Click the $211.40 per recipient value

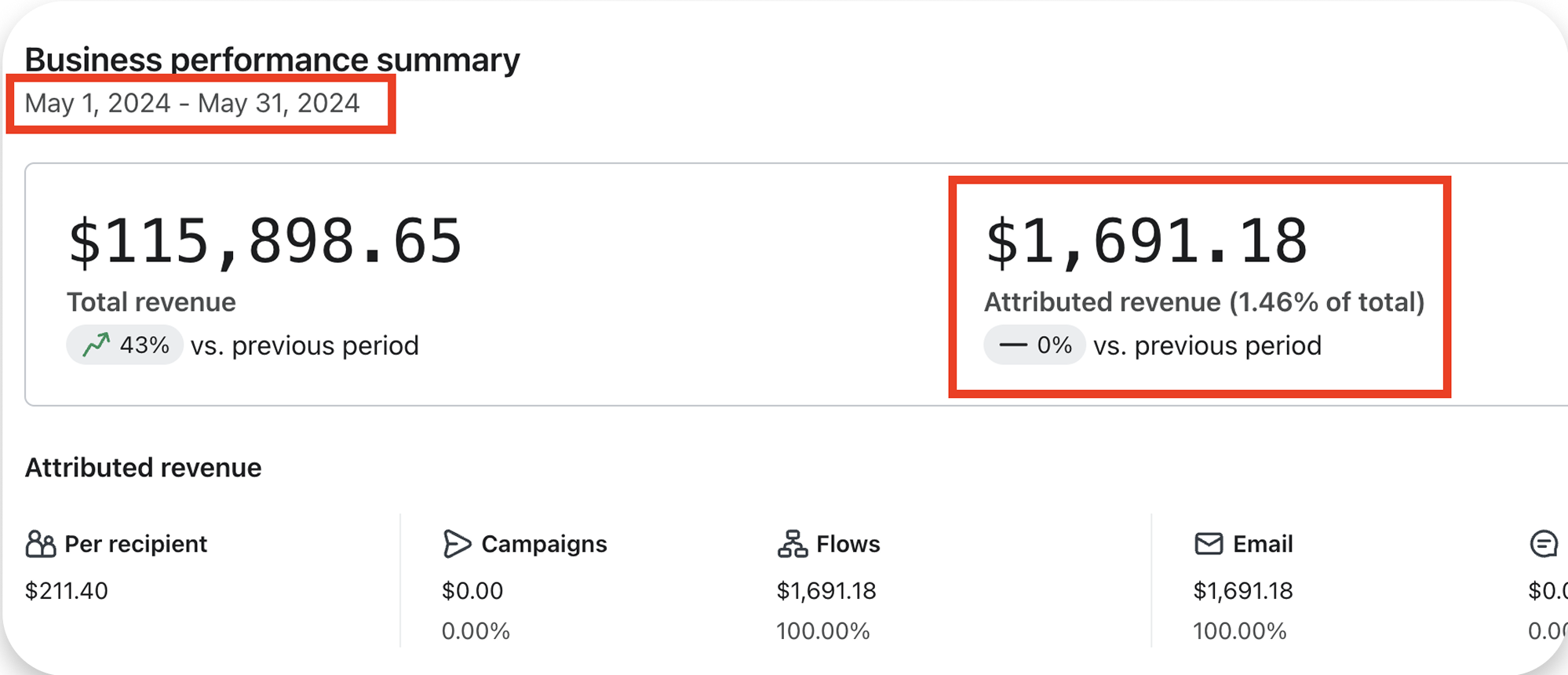pos(67,591)
